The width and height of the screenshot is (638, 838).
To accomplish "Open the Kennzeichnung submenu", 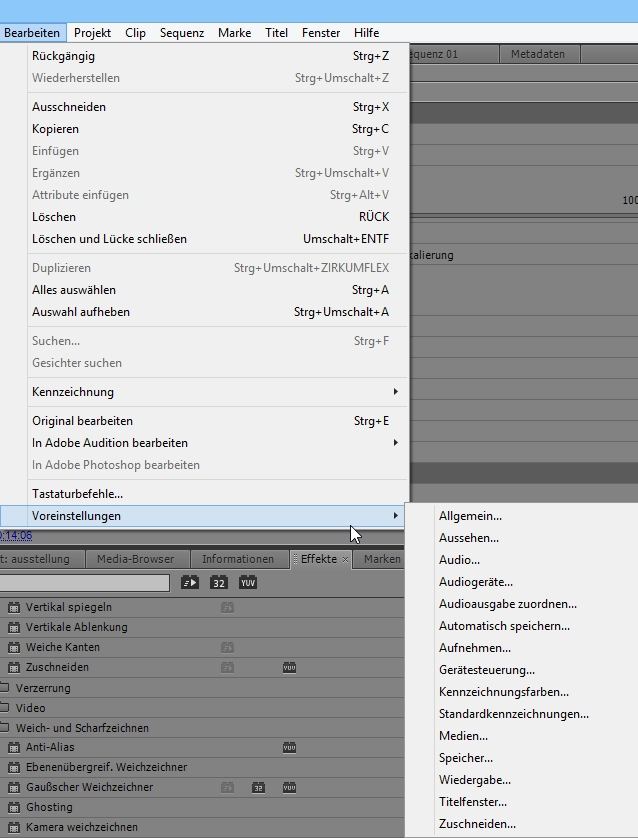I will [218, 392].
